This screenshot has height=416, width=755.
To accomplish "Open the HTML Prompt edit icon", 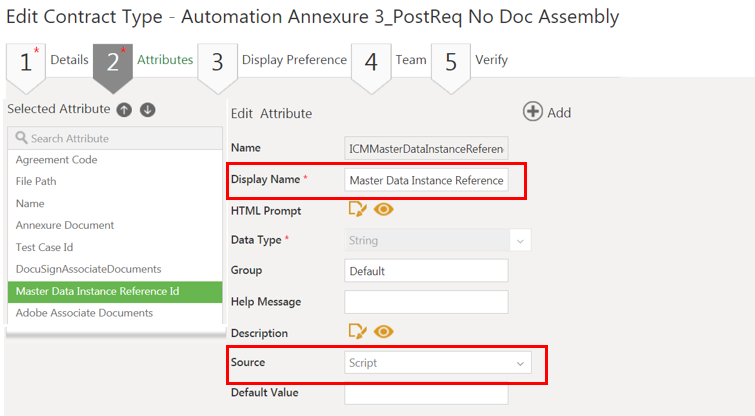I will [x=357, y=210].
